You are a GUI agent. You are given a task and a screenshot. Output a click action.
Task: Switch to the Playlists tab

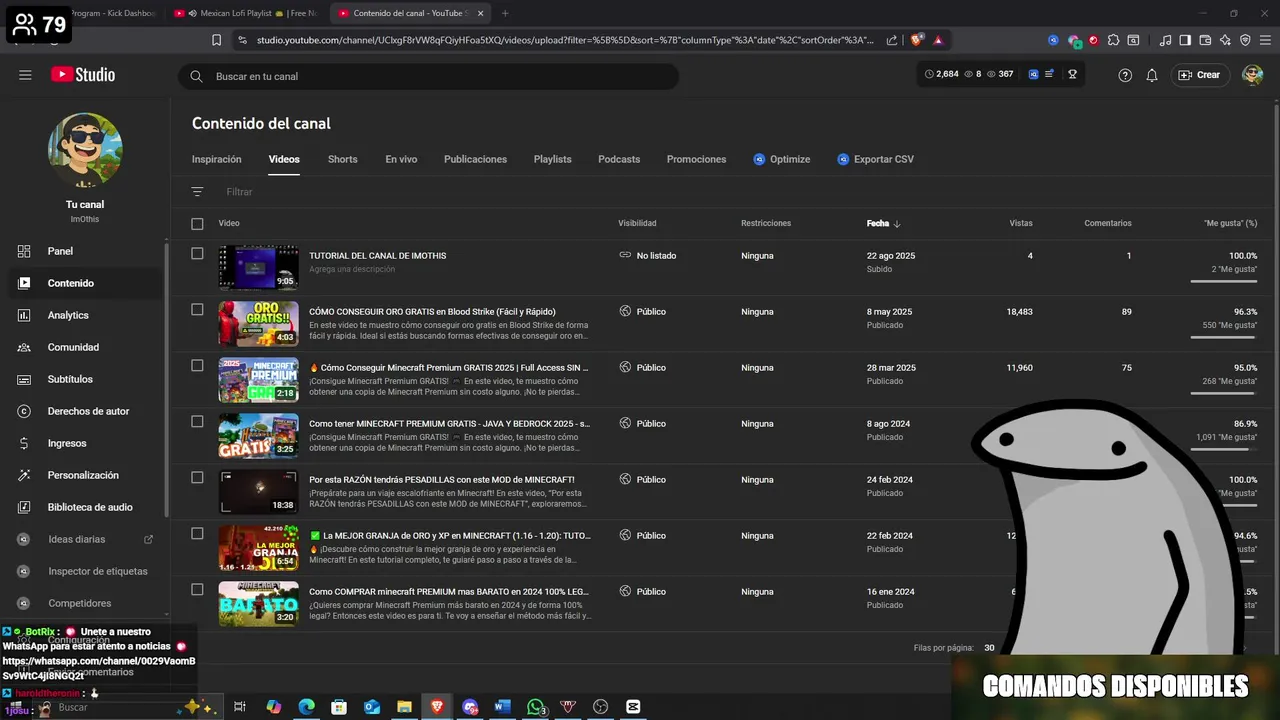(x=552, y=159)
